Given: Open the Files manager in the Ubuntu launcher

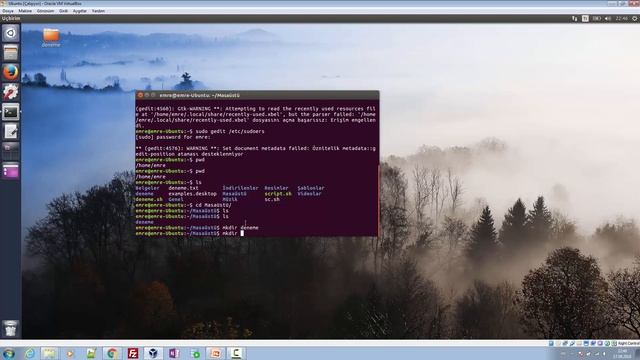Looking at the screenshot, I should point(11,53).
